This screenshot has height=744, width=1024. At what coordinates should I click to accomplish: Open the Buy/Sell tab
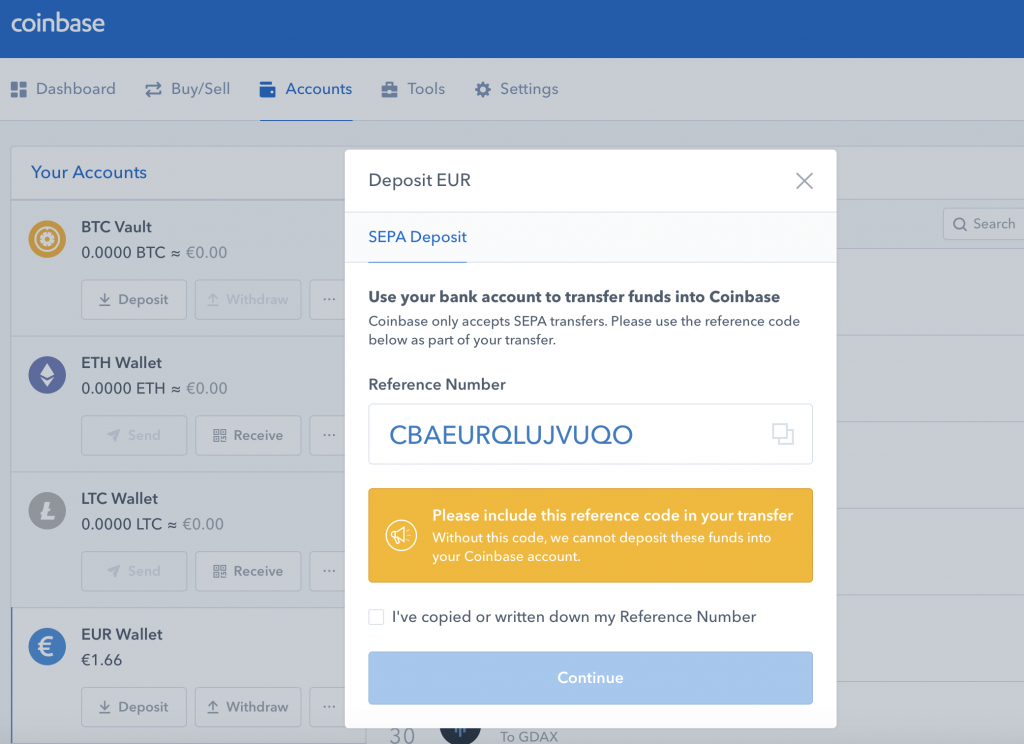(x=187, y=89)
